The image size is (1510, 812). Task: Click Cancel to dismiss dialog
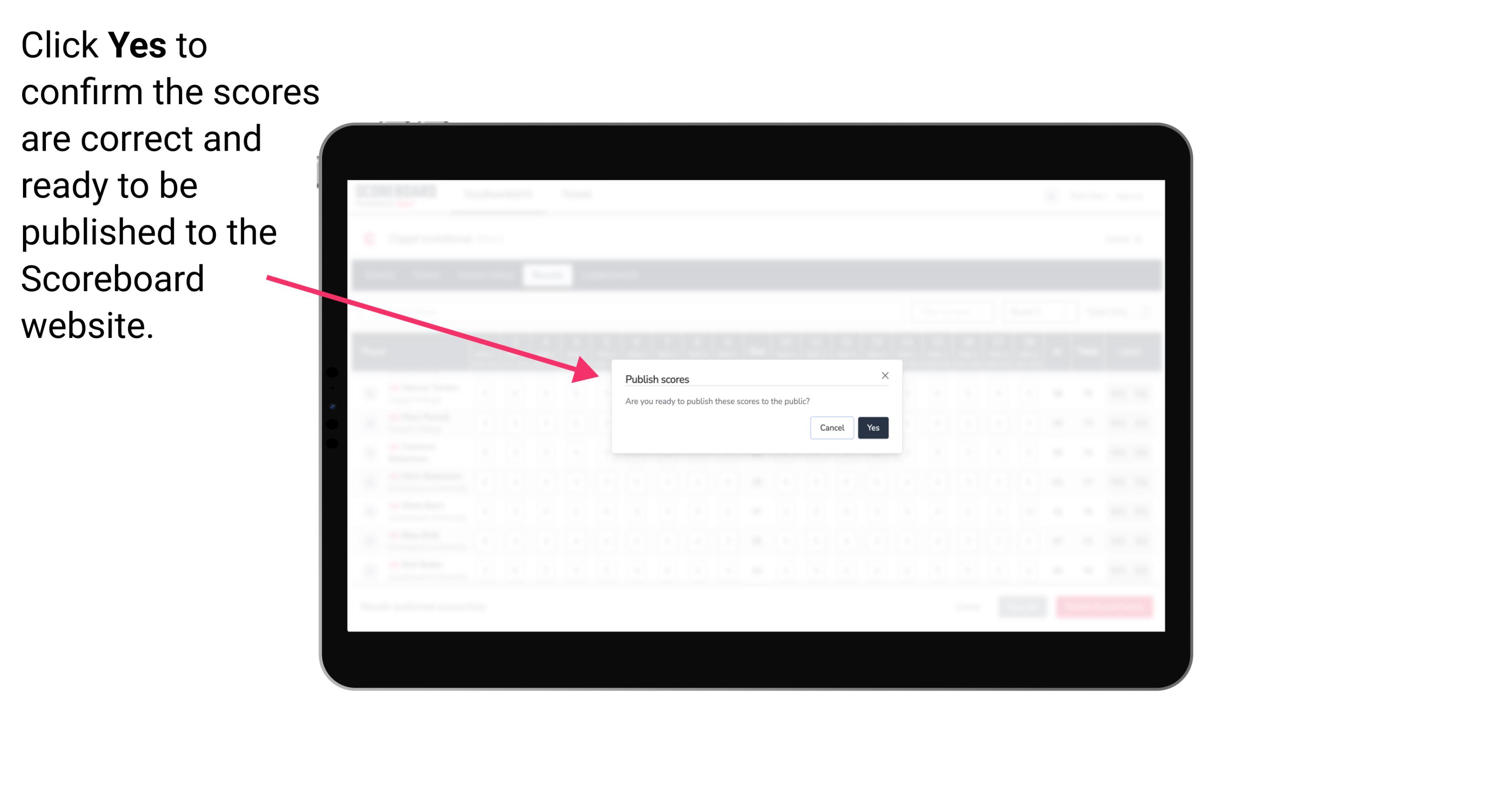coord(832,427)
